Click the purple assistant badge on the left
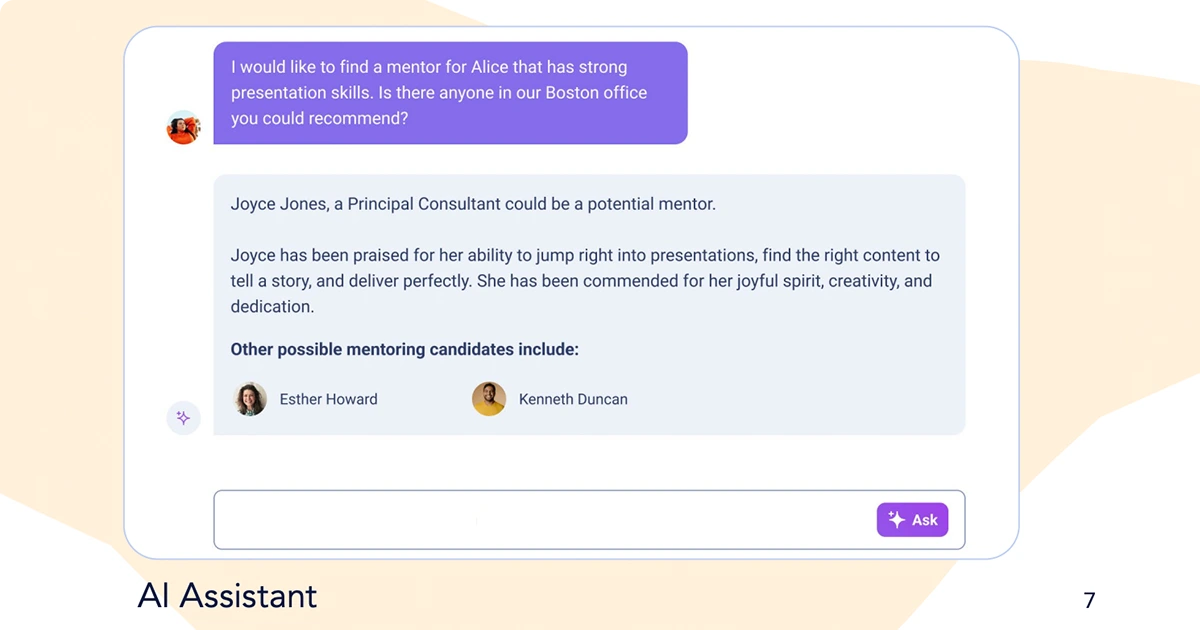Viewport: 1200px width, 630px height. [x=183, y=417]
